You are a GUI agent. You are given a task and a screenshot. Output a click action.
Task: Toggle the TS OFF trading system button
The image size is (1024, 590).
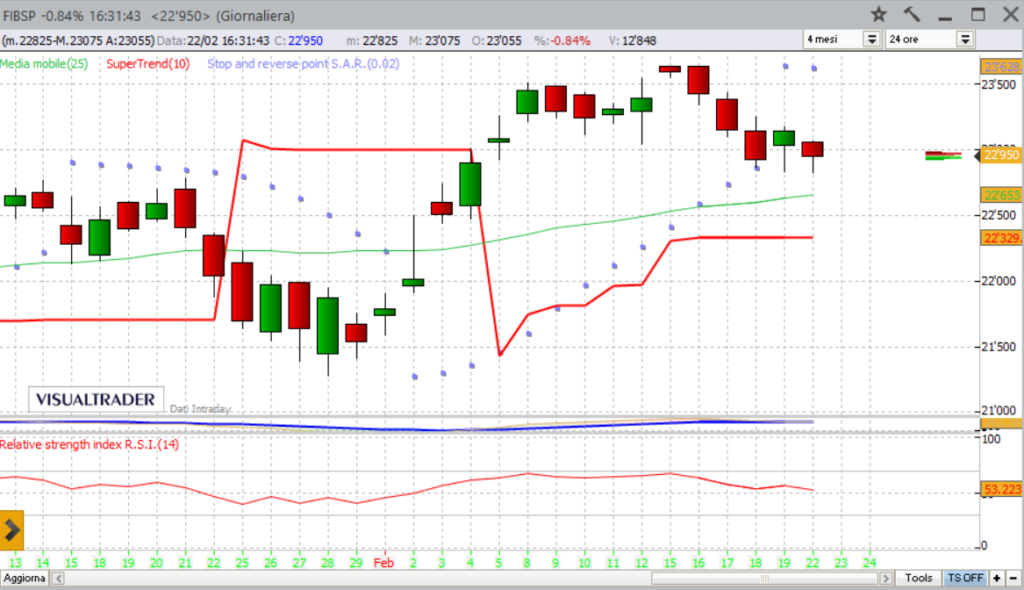coord(966,578)
